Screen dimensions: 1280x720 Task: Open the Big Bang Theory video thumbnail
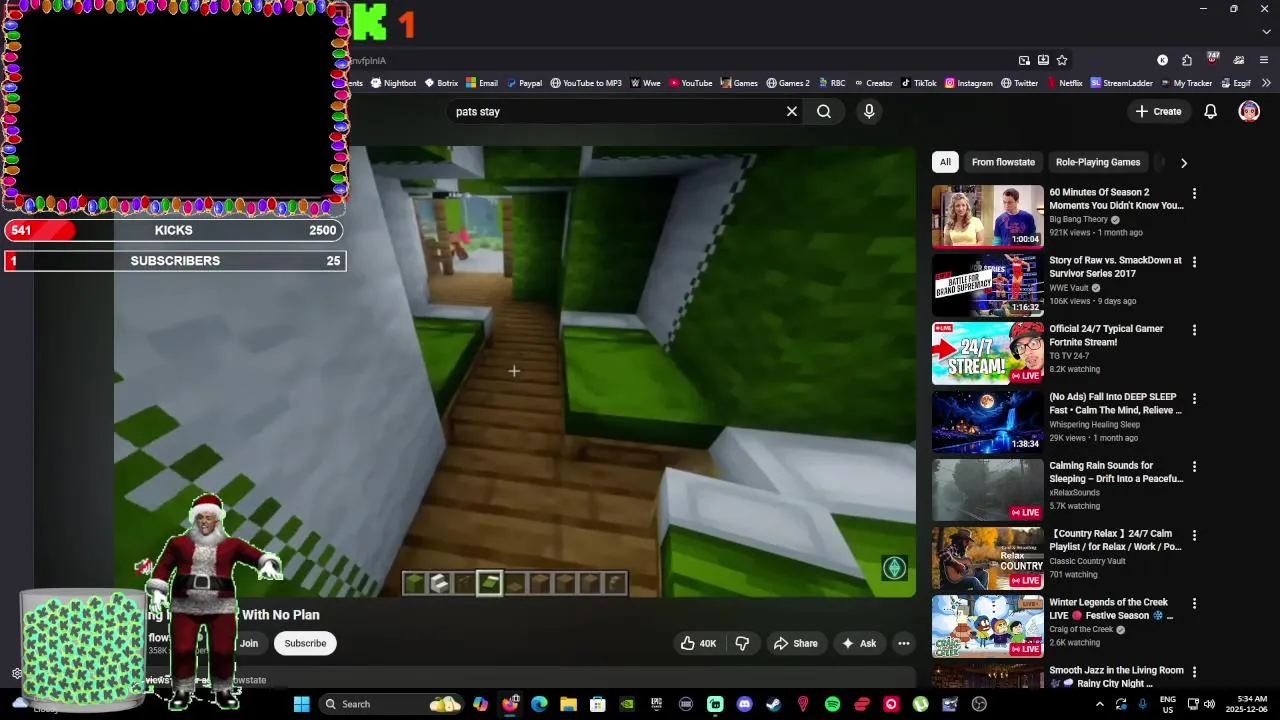(x=988, y=216)
